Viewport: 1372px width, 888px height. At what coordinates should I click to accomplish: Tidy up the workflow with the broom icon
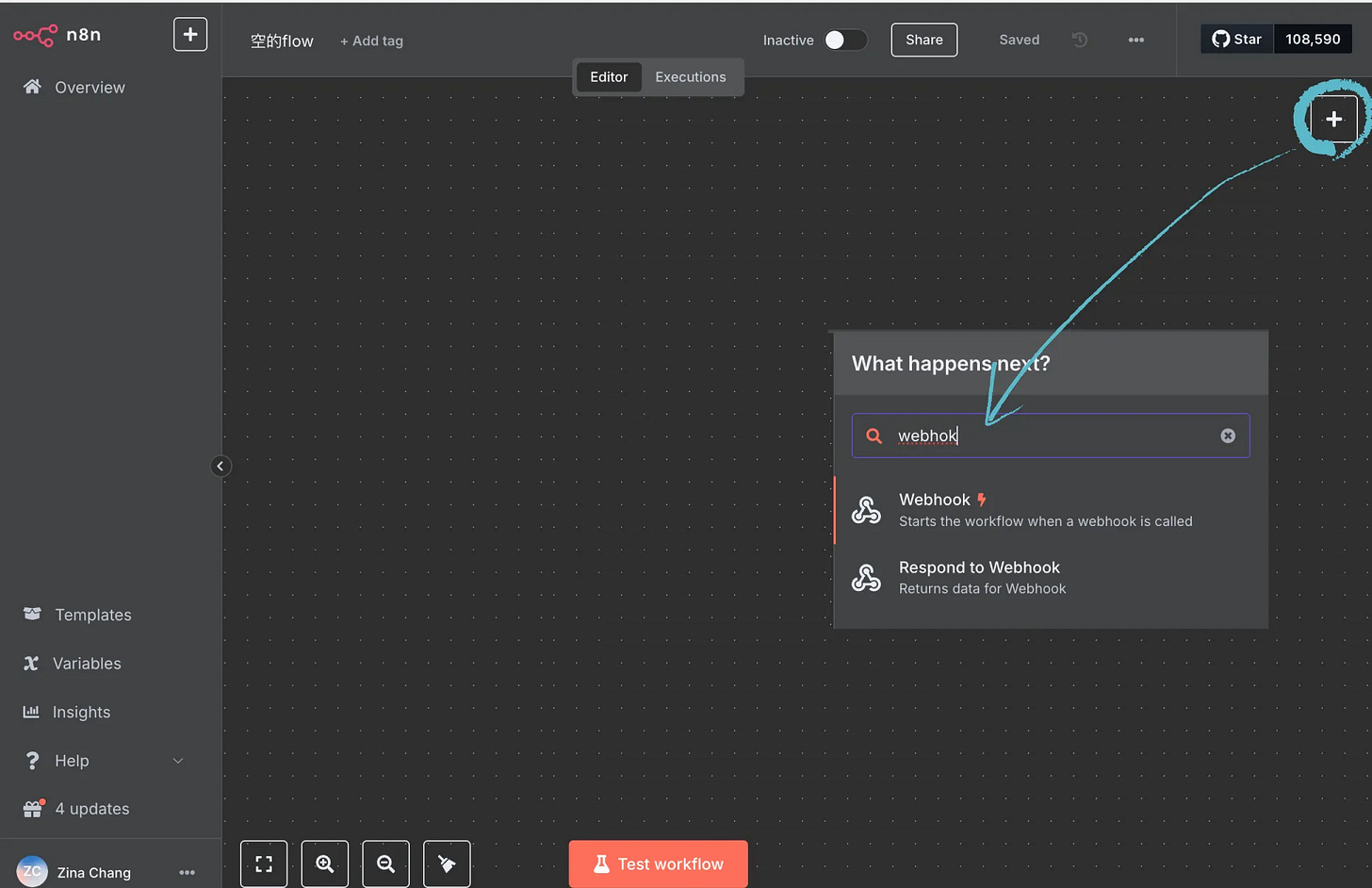(x=447, y=863)
